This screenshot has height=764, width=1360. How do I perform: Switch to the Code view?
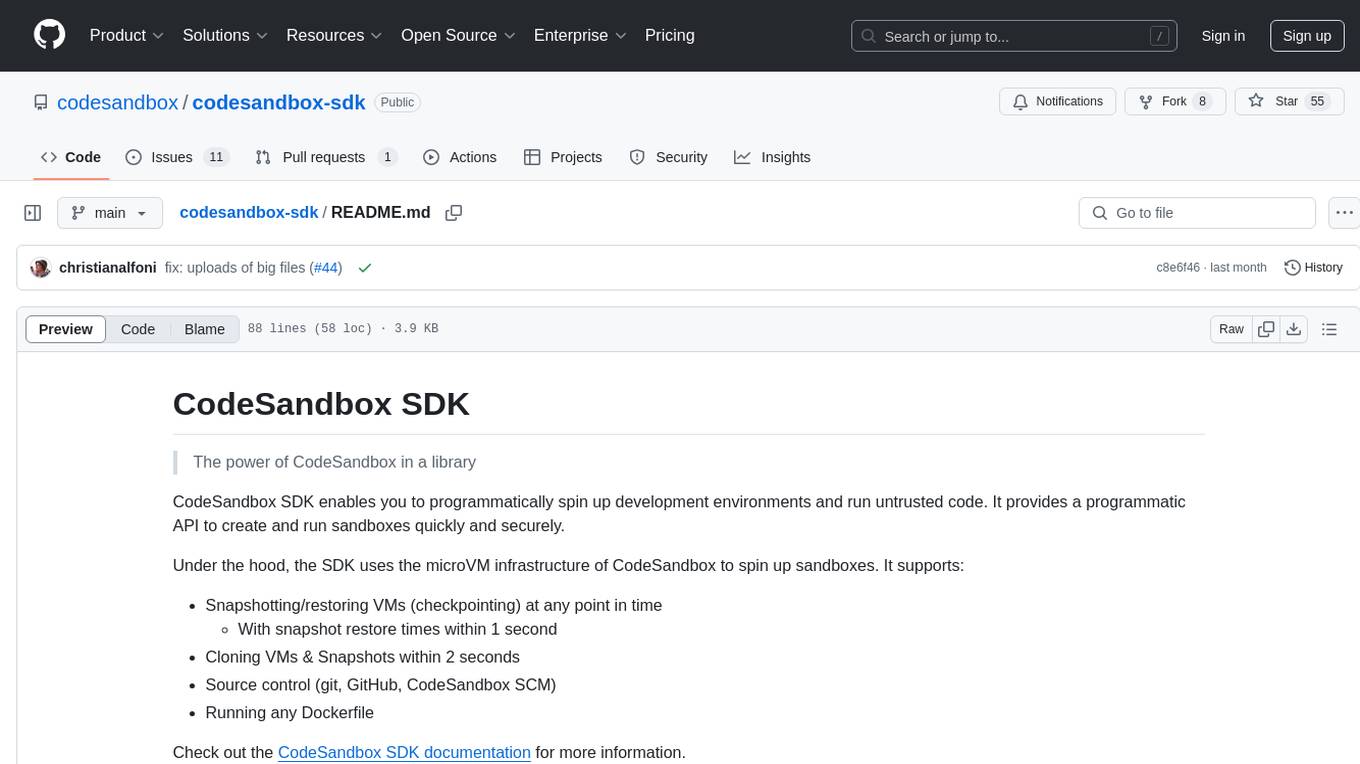(138, 329)
